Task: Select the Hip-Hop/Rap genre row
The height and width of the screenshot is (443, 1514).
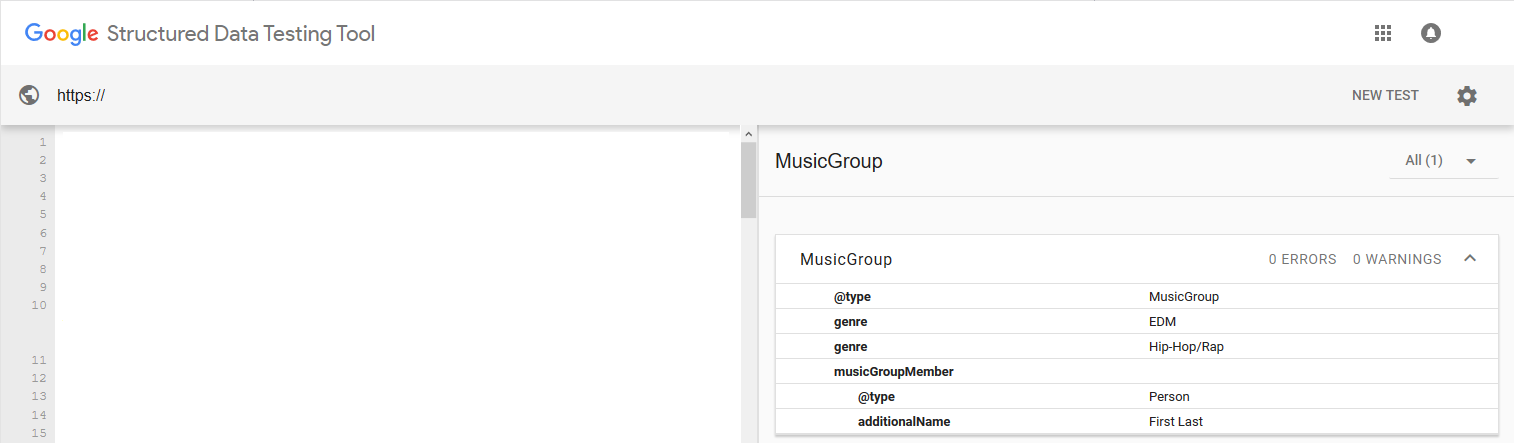Action: 1136,347
